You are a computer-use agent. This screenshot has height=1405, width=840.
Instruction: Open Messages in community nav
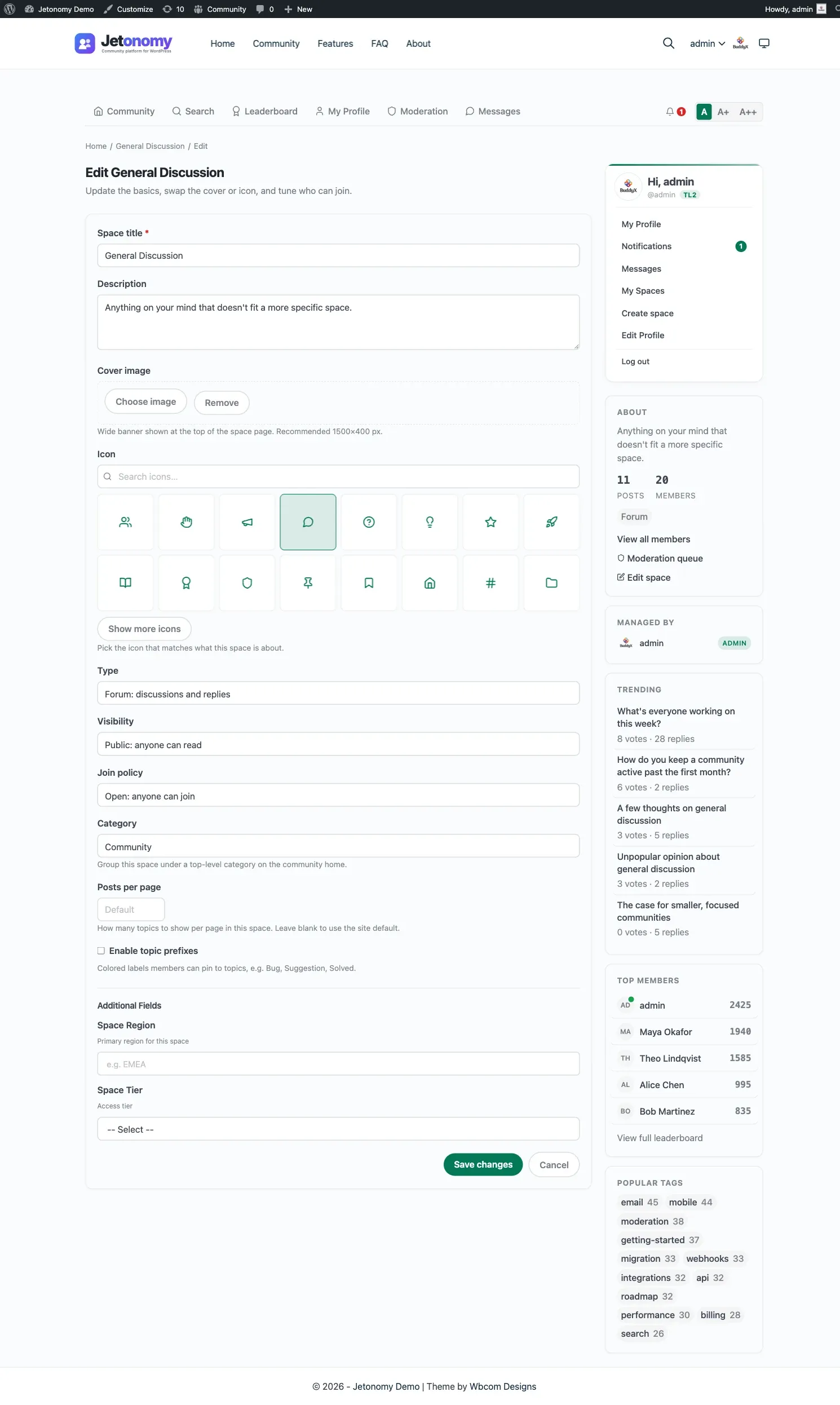(493, 112)
